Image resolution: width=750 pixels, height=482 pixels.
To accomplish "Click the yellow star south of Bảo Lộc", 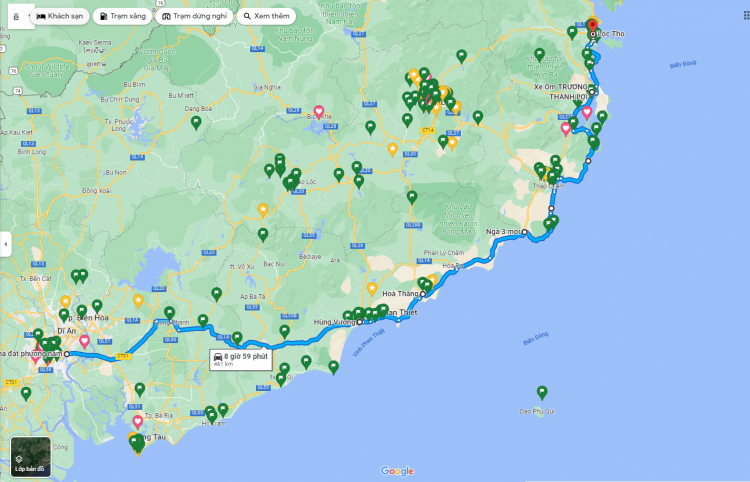I will pos(263,210).
